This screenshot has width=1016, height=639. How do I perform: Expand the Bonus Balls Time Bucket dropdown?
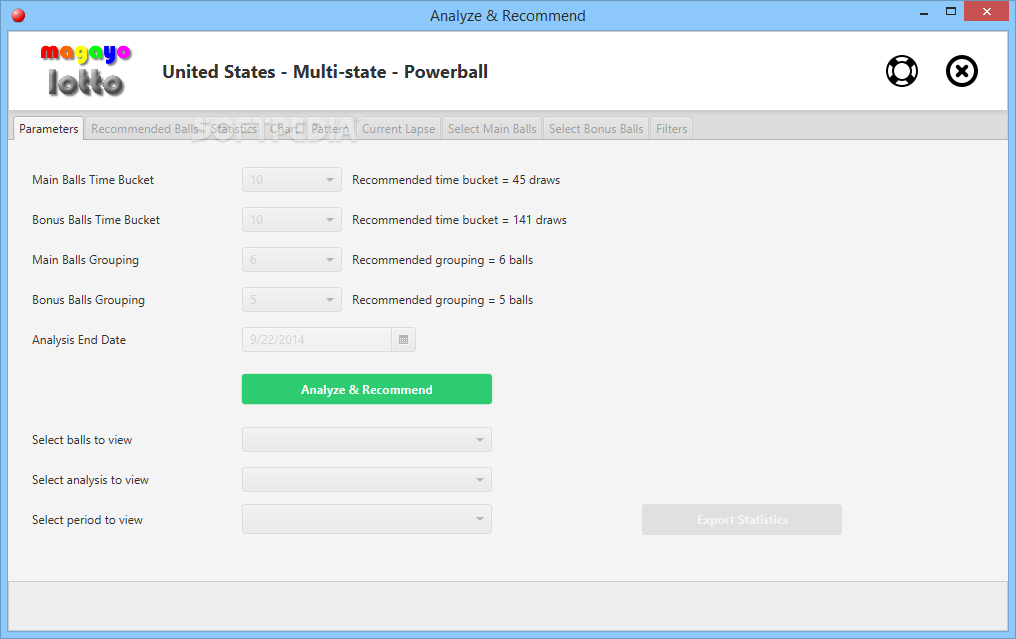(292, 220)
